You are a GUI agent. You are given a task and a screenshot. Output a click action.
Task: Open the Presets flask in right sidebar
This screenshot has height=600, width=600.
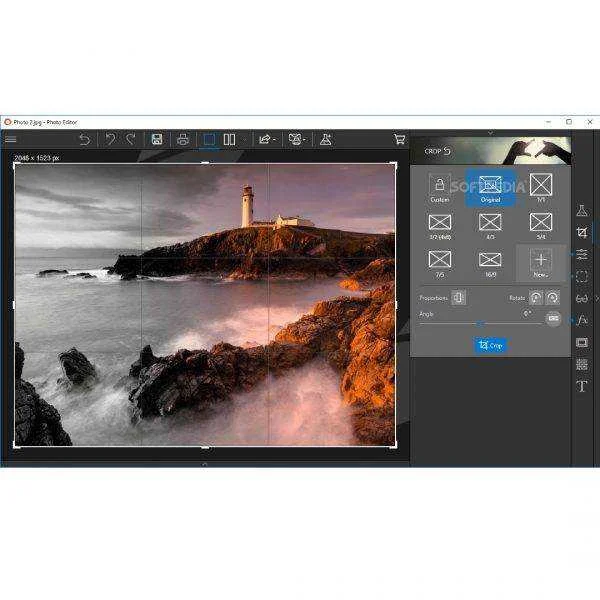(582, 210)
